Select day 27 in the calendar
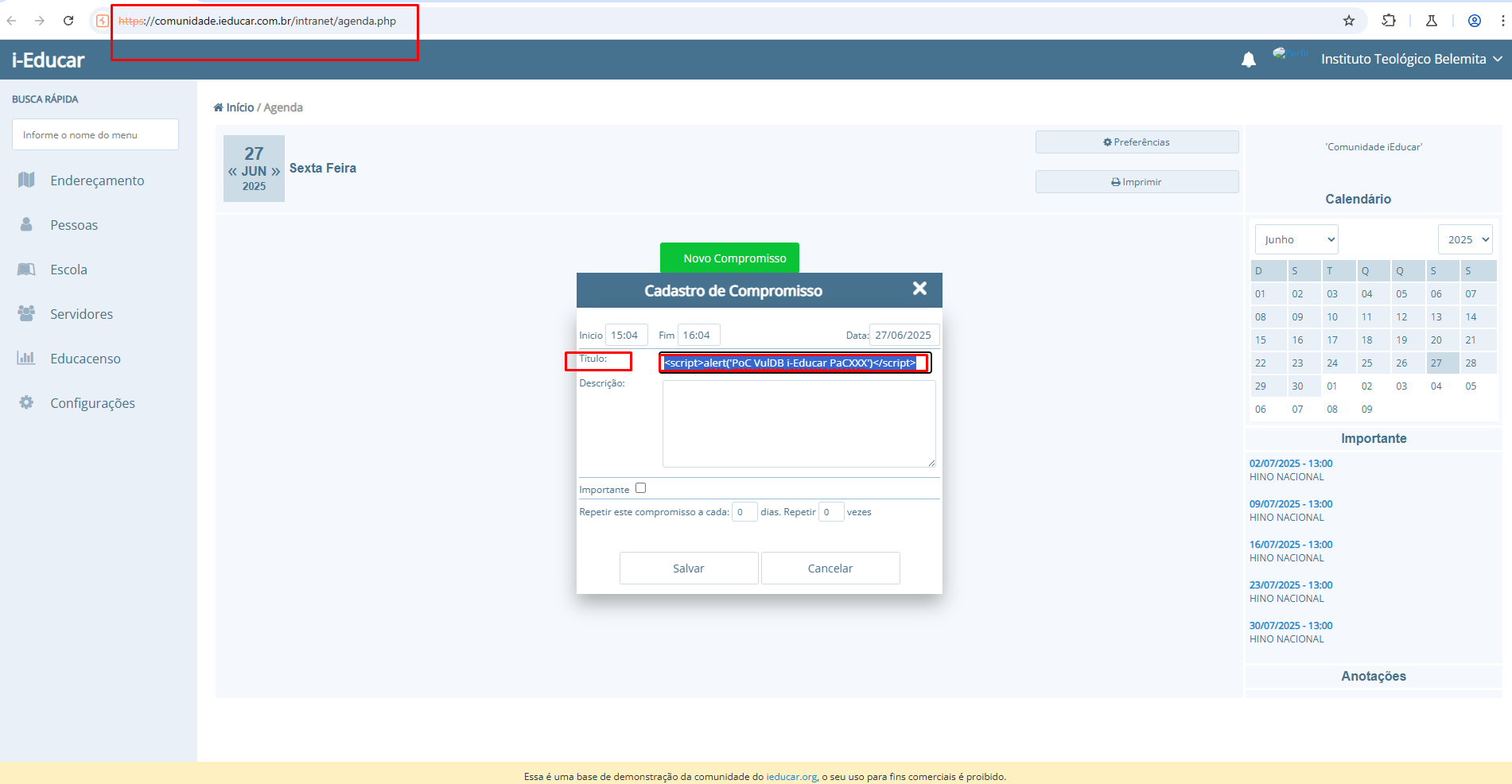The height and width of the screenshot is (784, 1512). click(1442, 363)
